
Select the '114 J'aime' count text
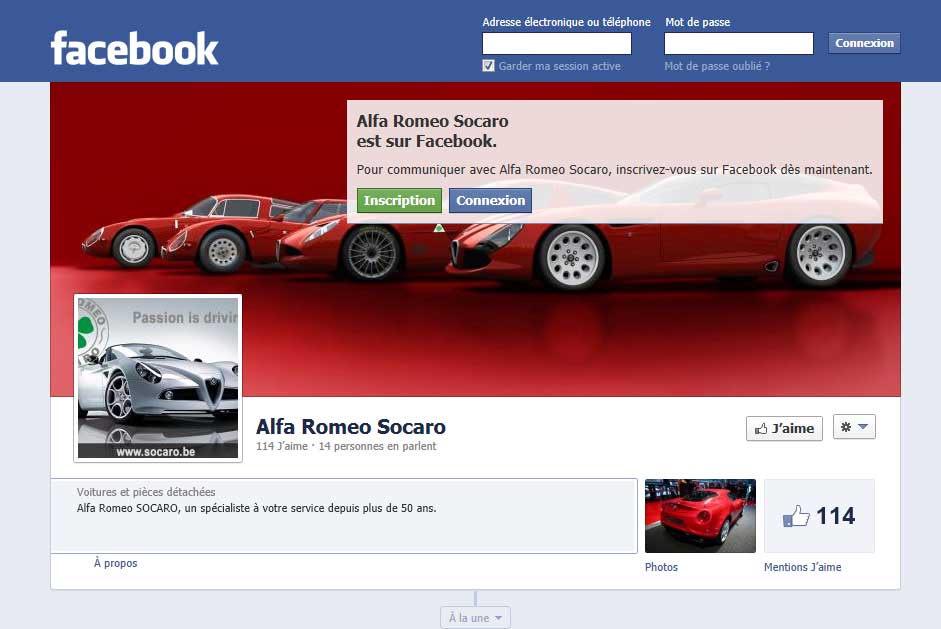tap(281, 446)
